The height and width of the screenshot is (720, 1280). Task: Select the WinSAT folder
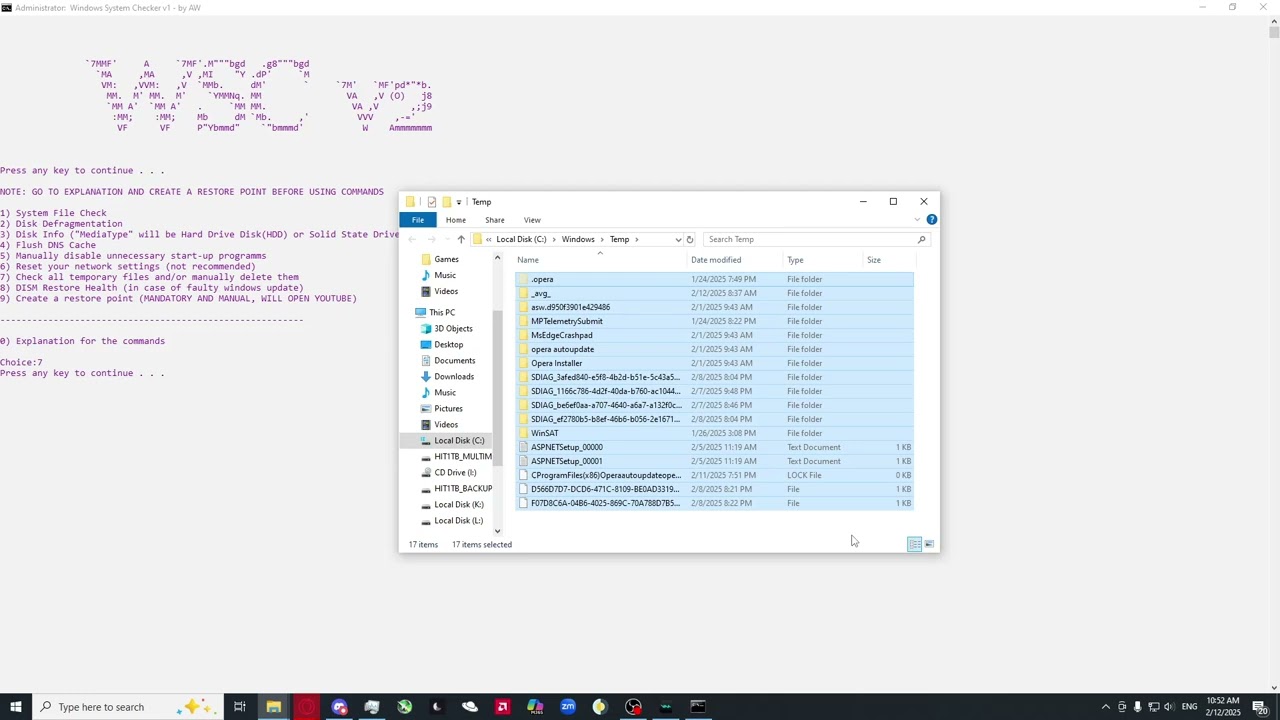[545, 433]
